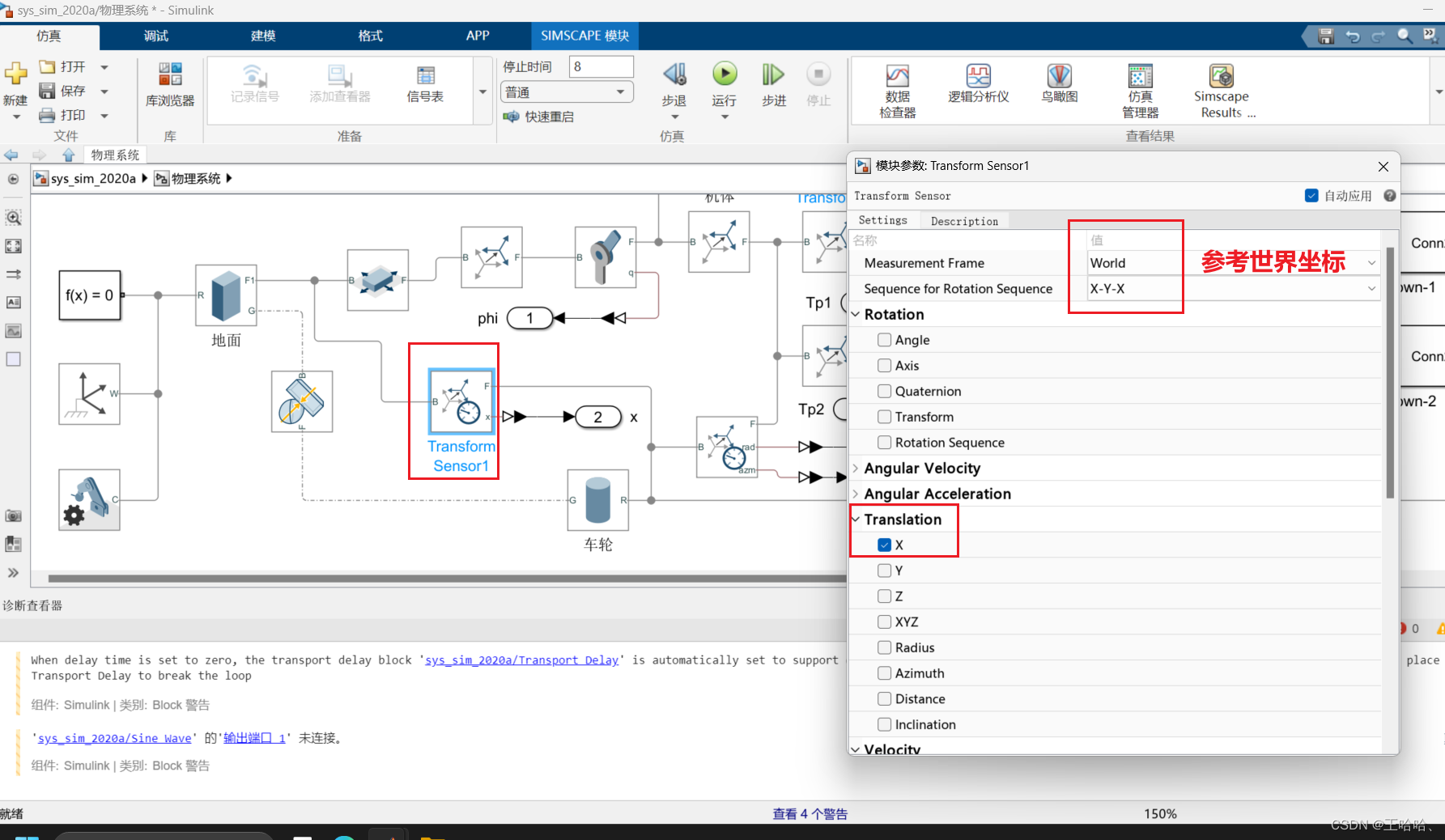Open the Bird's-Eye view (鸟瞰图)
This screenshot has height=840, width=1445.
point(1060,84)
